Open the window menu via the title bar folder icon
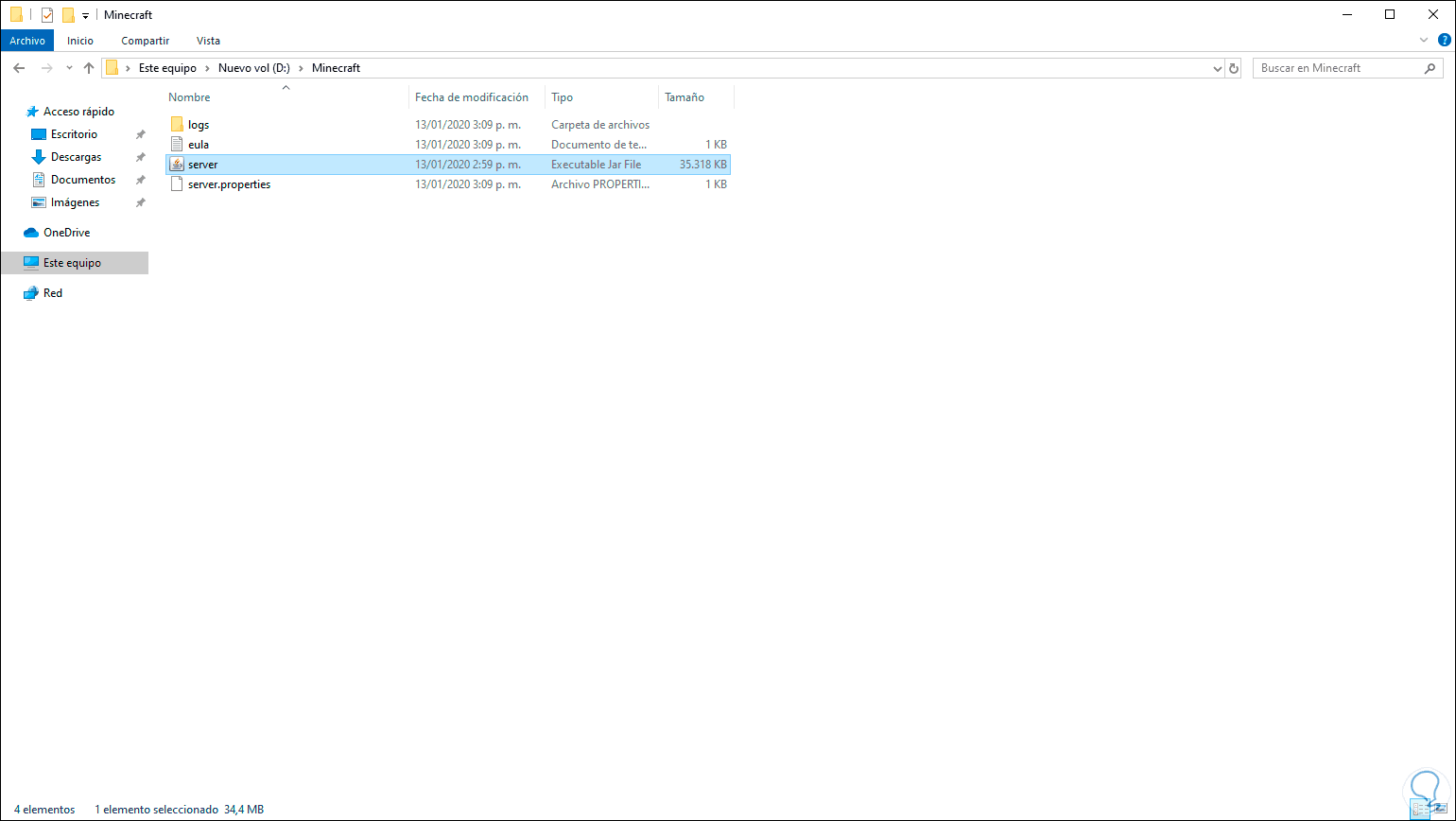 click(x=16, y=15)
